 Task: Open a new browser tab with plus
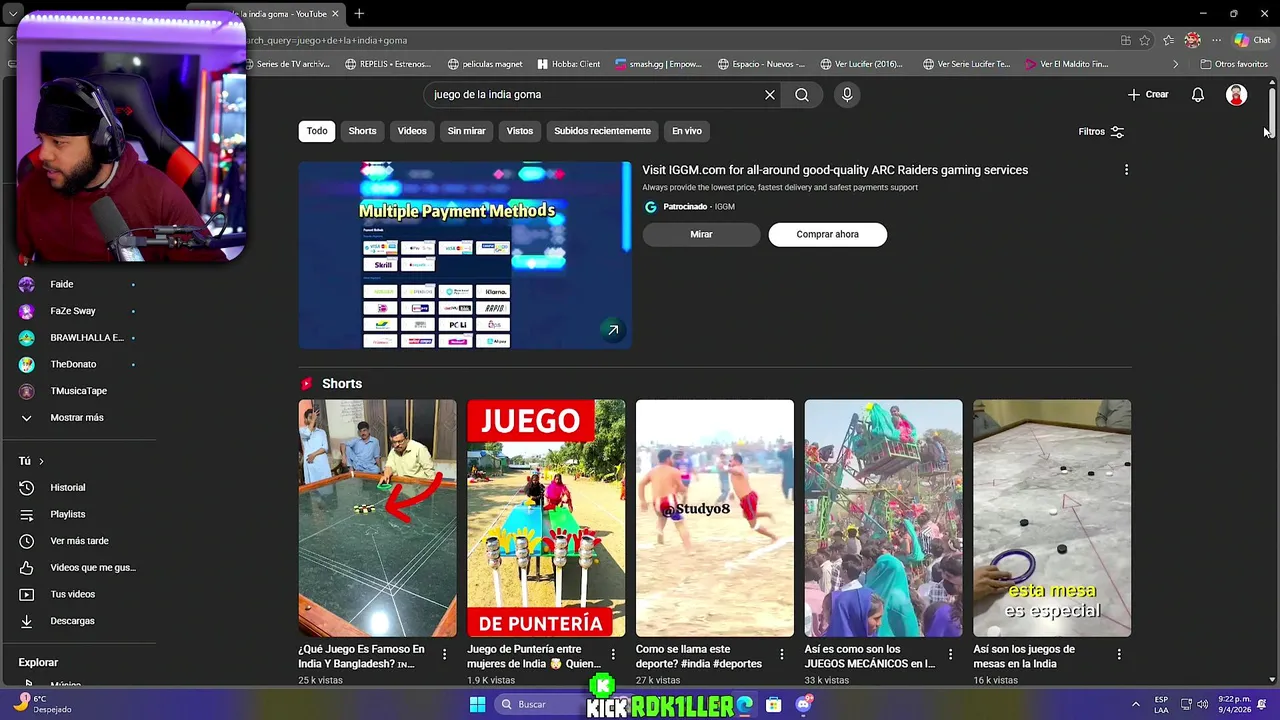tap(359, 13)
